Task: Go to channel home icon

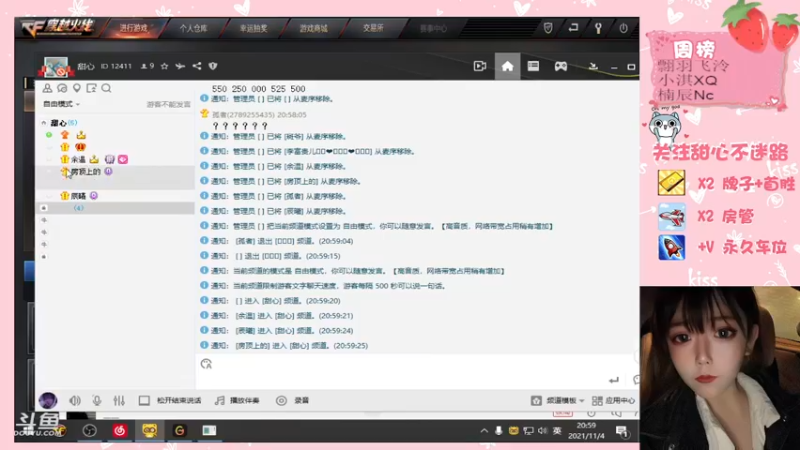Action: (x=507, y=66)
